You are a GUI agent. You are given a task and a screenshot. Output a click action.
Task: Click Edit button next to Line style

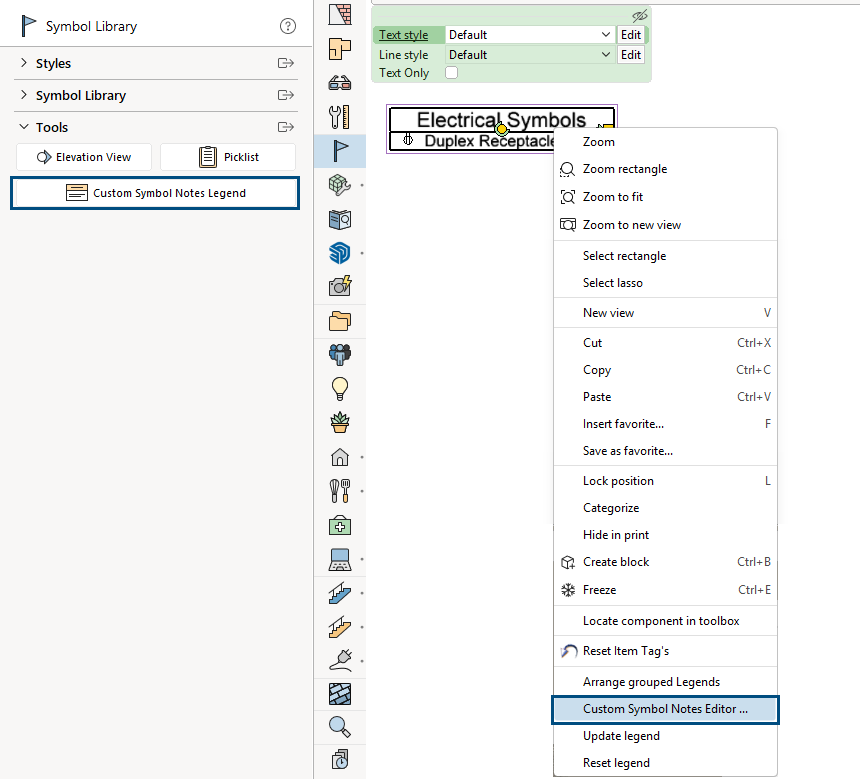click(x=631, y=55)
